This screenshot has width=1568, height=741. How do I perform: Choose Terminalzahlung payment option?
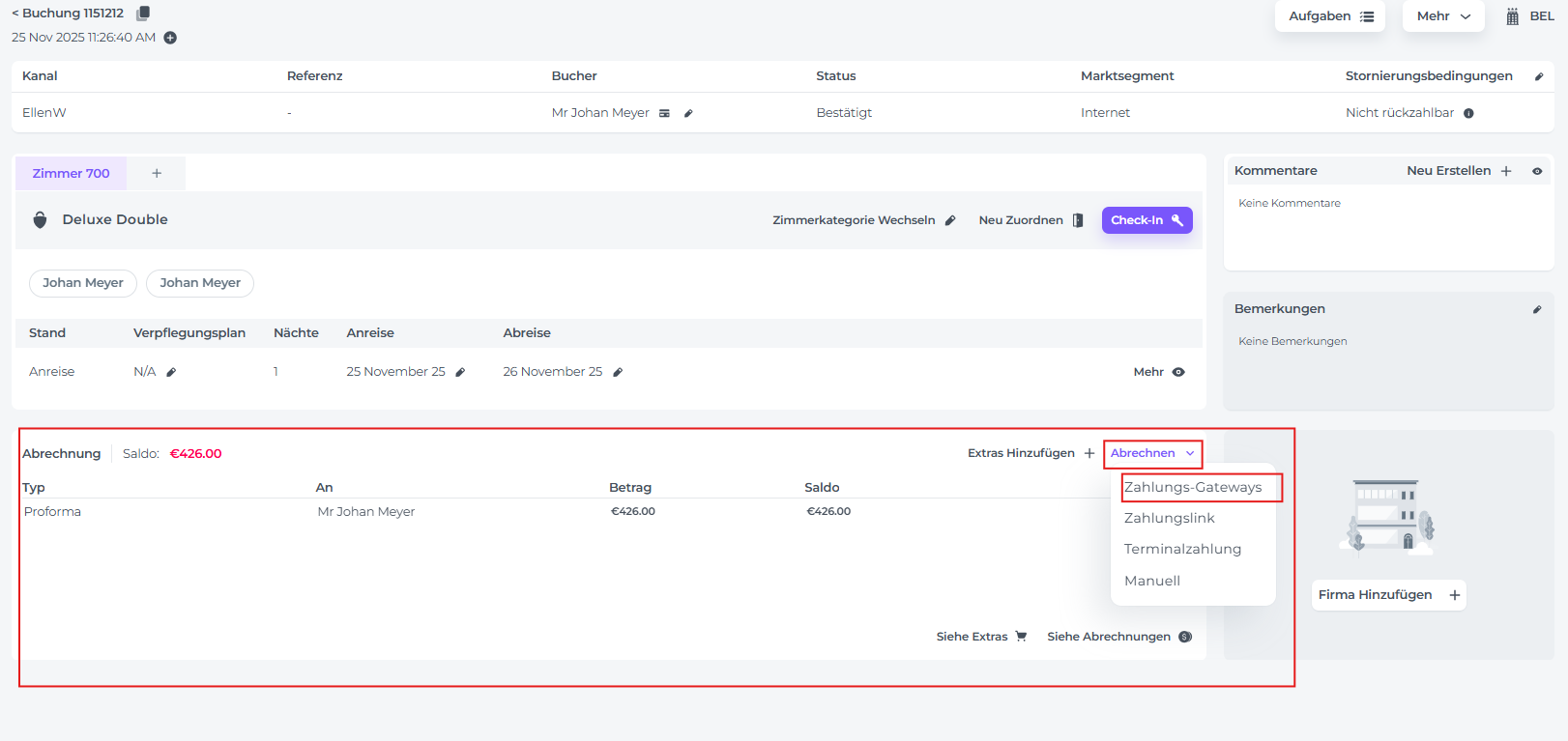[x=1182, y=549]
